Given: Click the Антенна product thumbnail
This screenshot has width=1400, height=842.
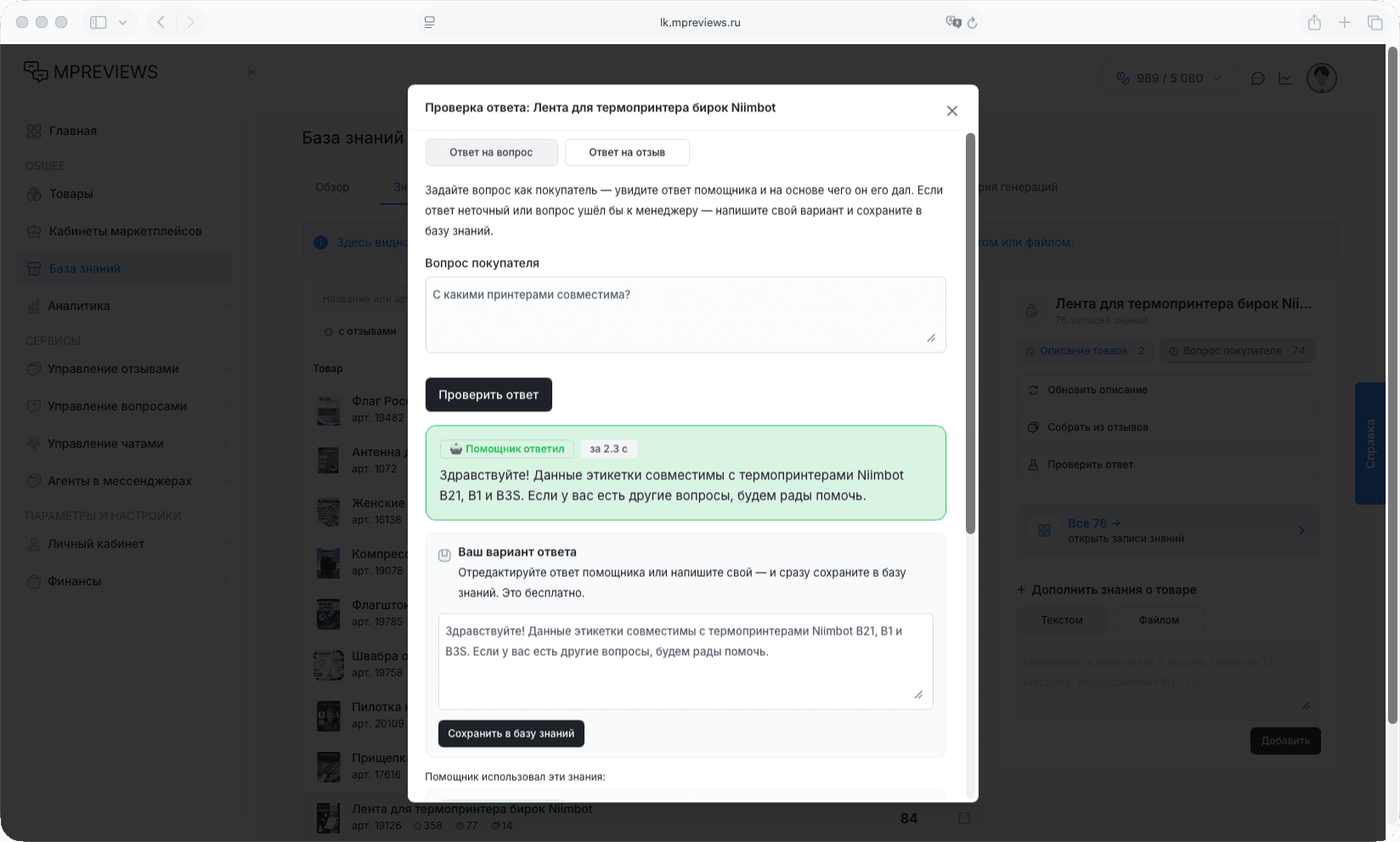Looking at the screenshot, I should coord(329,461).
